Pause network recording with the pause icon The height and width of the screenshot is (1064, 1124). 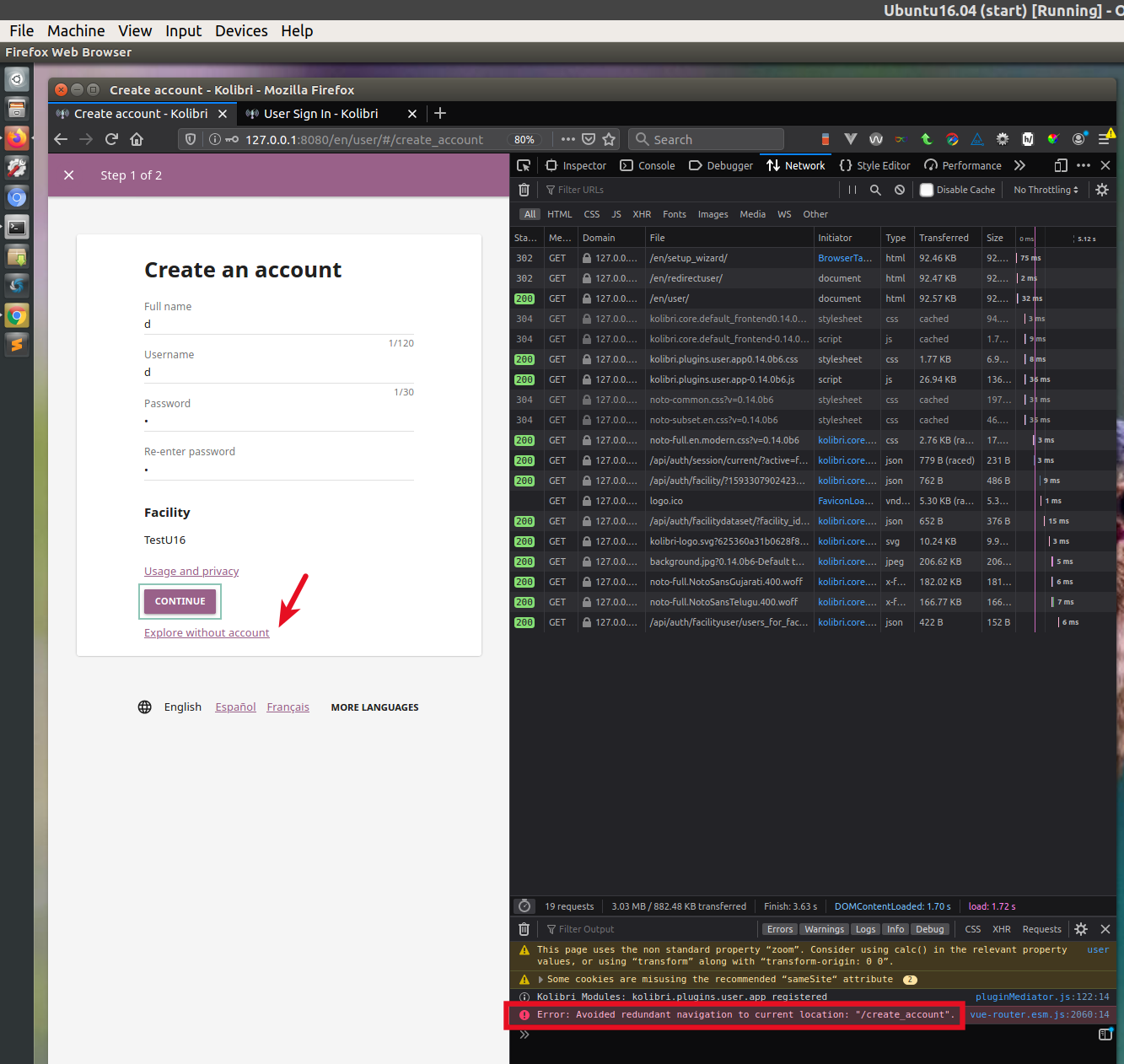[852, 190]
